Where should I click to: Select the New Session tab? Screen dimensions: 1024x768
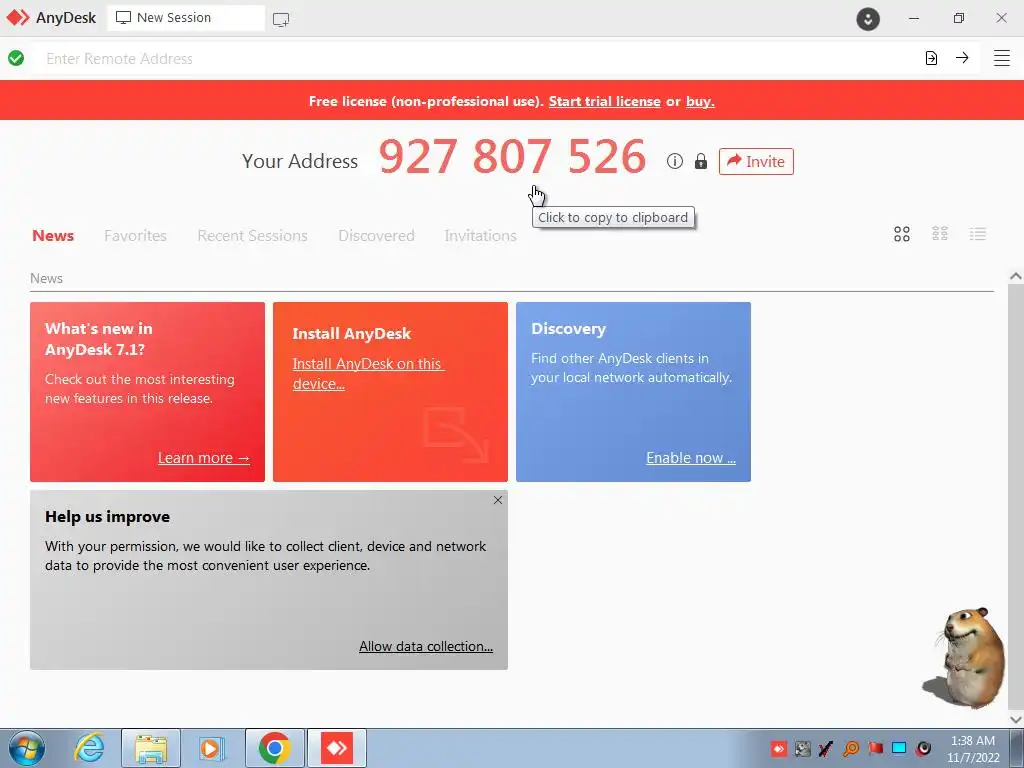click(x=186, y=18)
